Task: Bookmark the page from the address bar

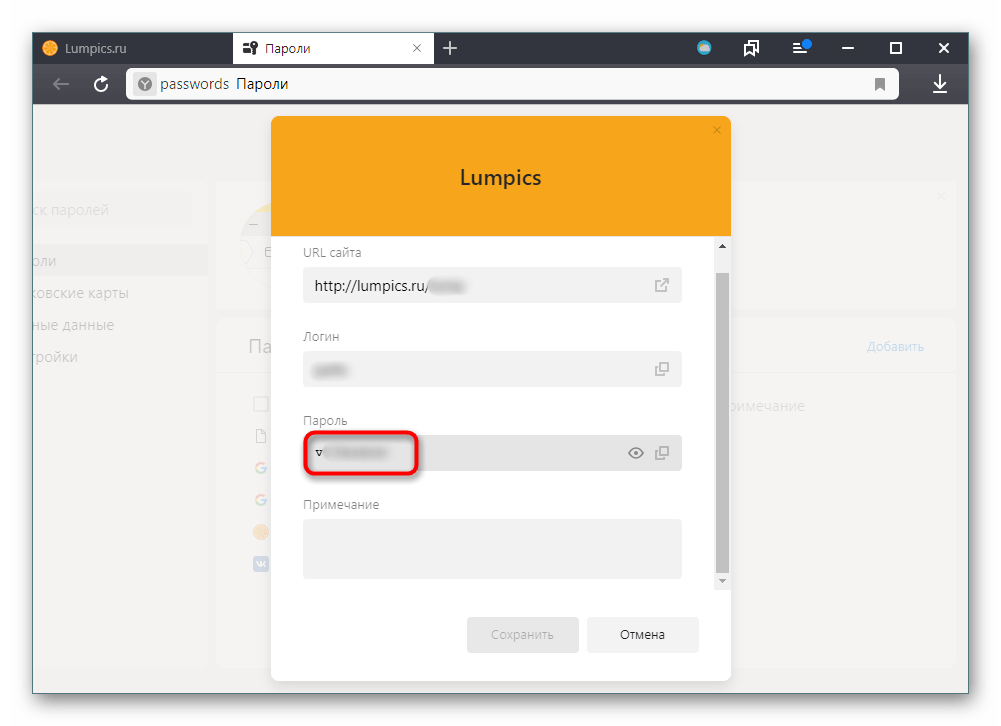Action: [x=880, y=84]
